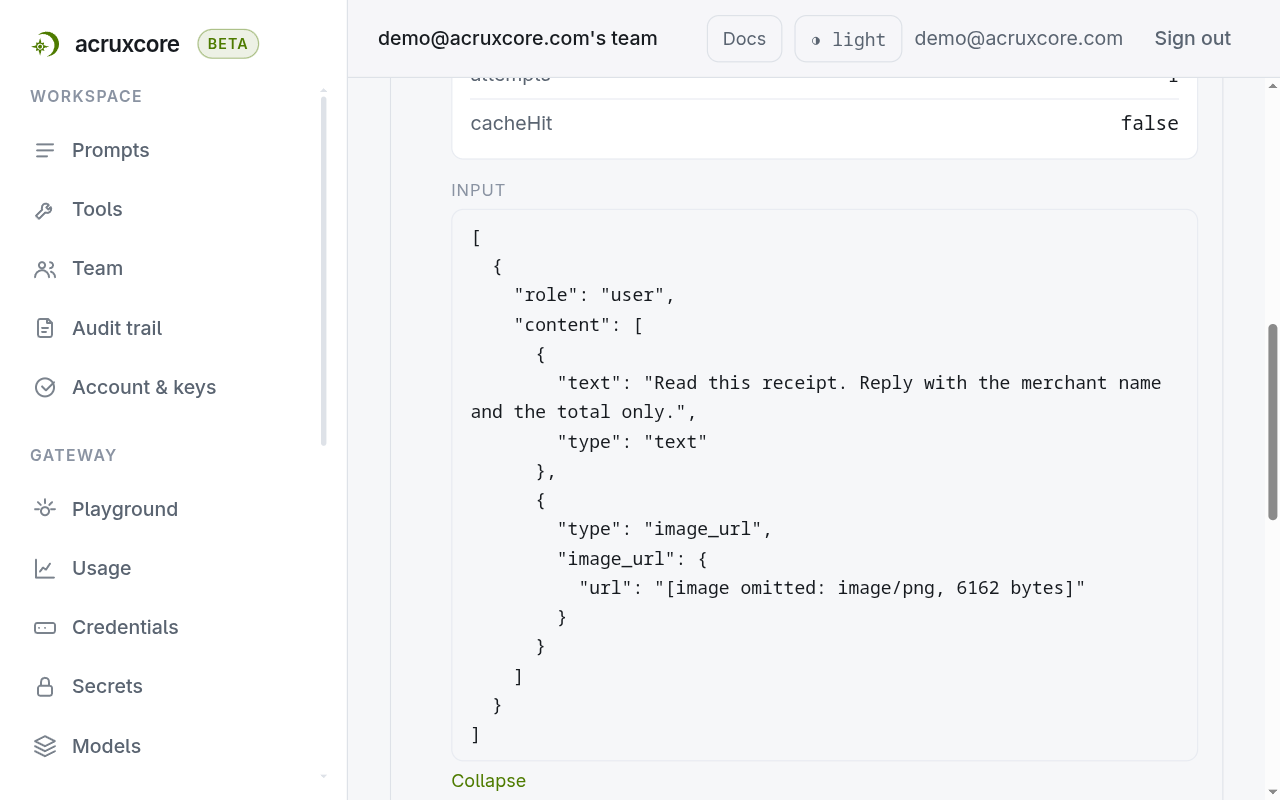Screen dimensions: 1280x800
Task: Click Sign out
Action: 1192,39
